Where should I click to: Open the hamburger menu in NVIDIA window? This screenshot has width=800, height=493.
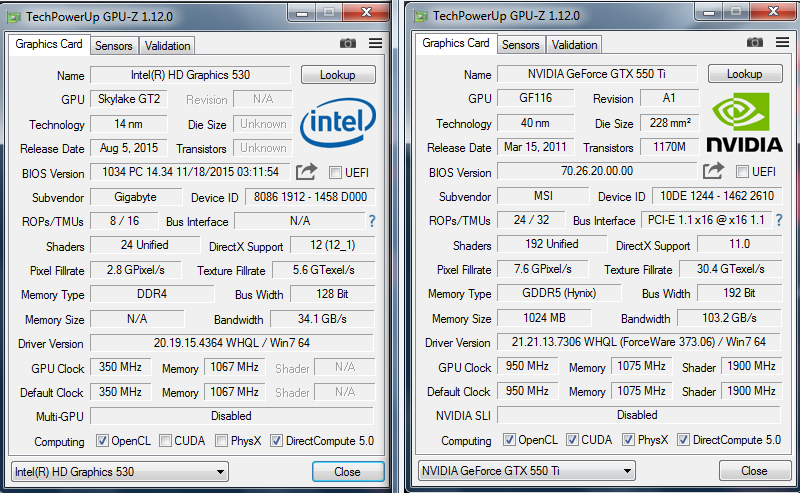pyautogui.click(x=783, y=42)
